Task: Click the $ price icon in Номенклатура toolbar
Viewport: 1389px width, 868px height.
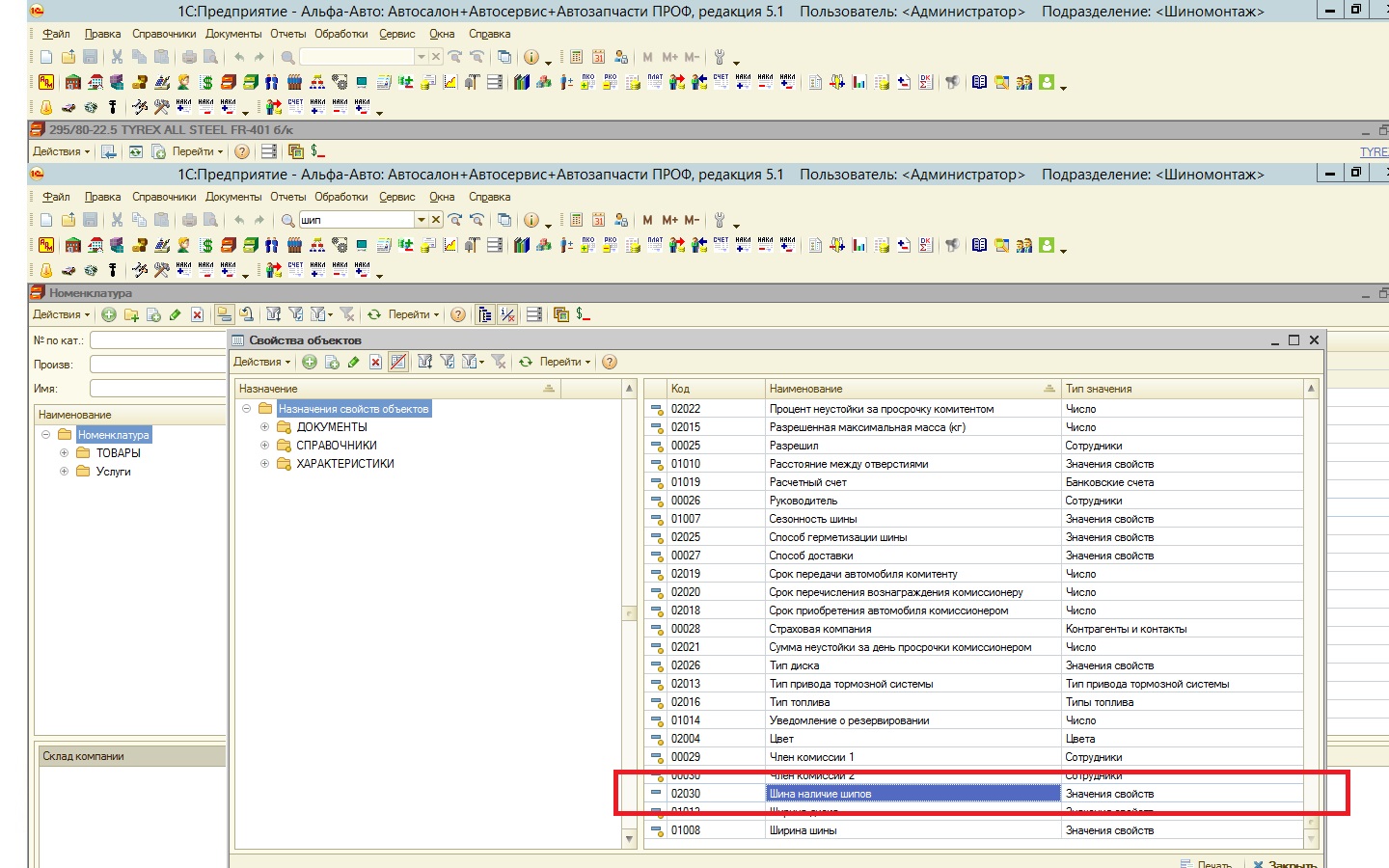Action: click(x=583, y=314)
